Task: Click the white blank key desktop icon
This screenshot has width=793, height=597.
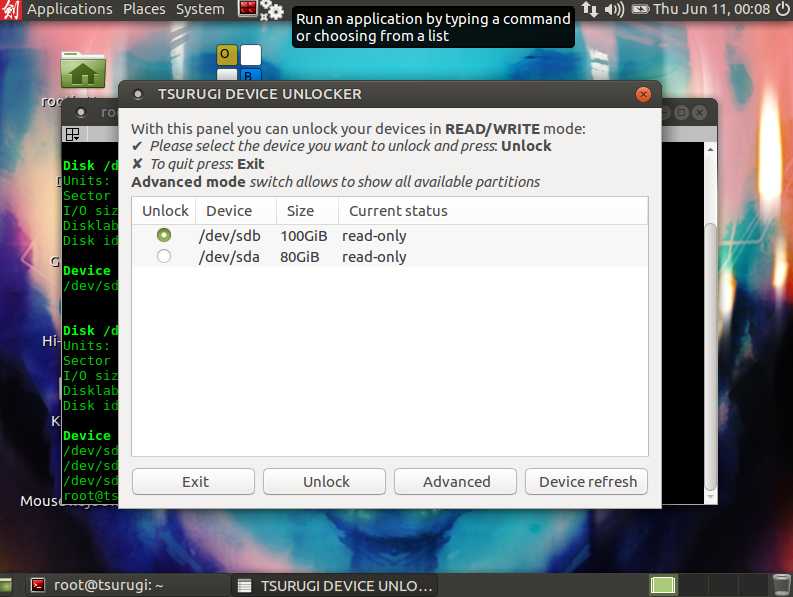Action: coord(251,55)
